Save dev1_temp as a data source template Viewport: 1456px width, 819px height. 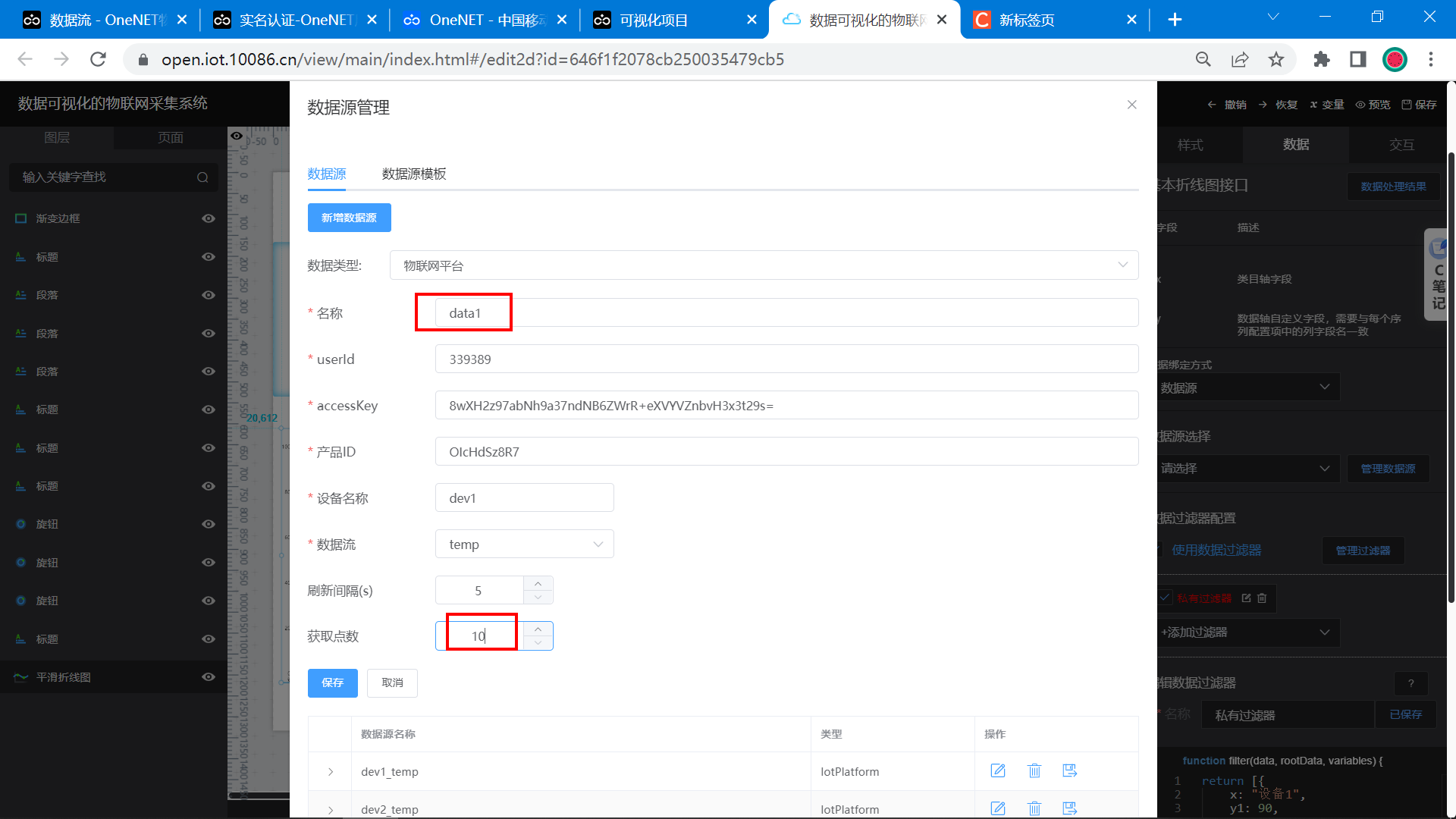tap(1070, 770)
